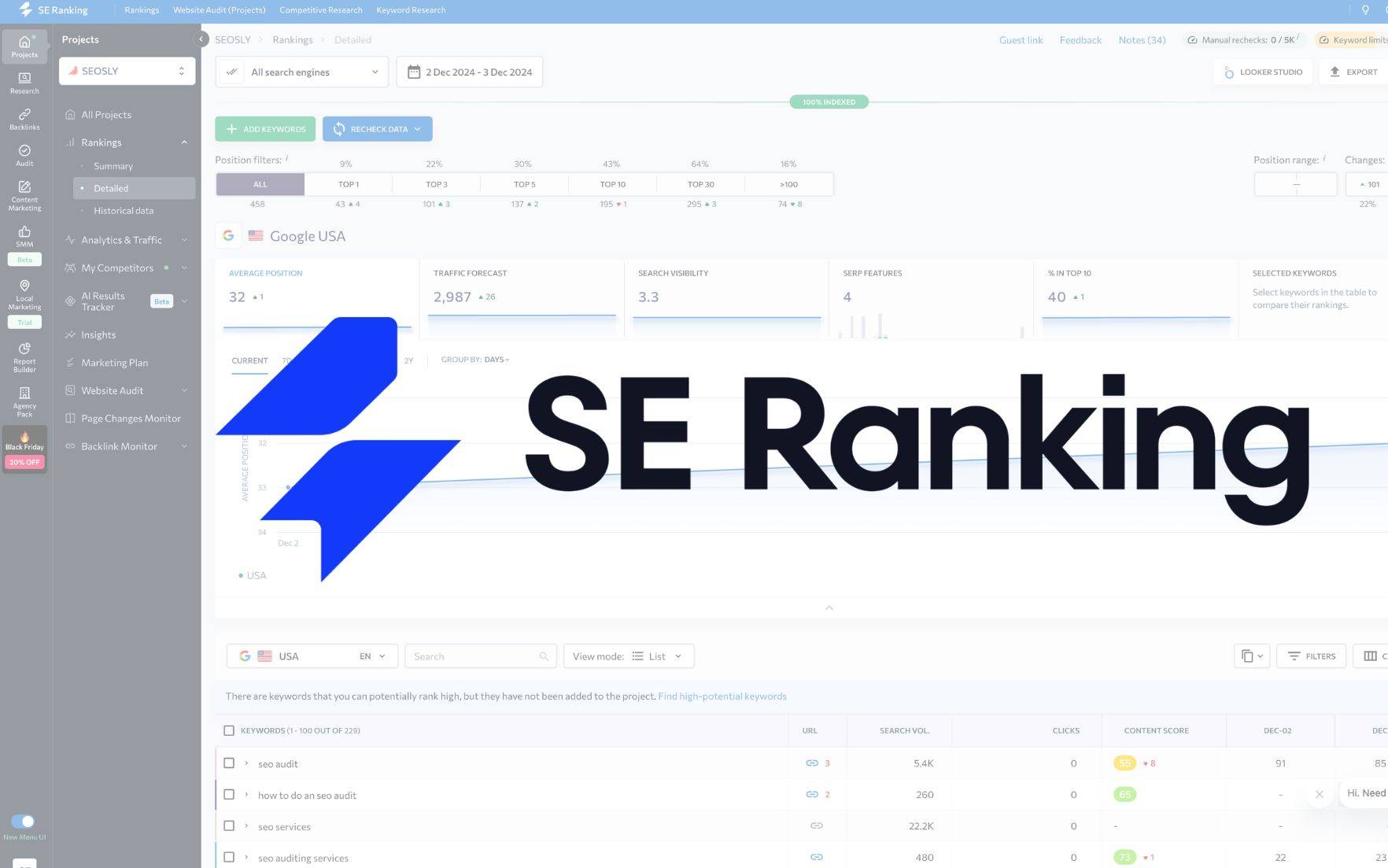1388x868 pixels.
Task: Open Summary in the Rankings sidebar
Action: (113, 166)
